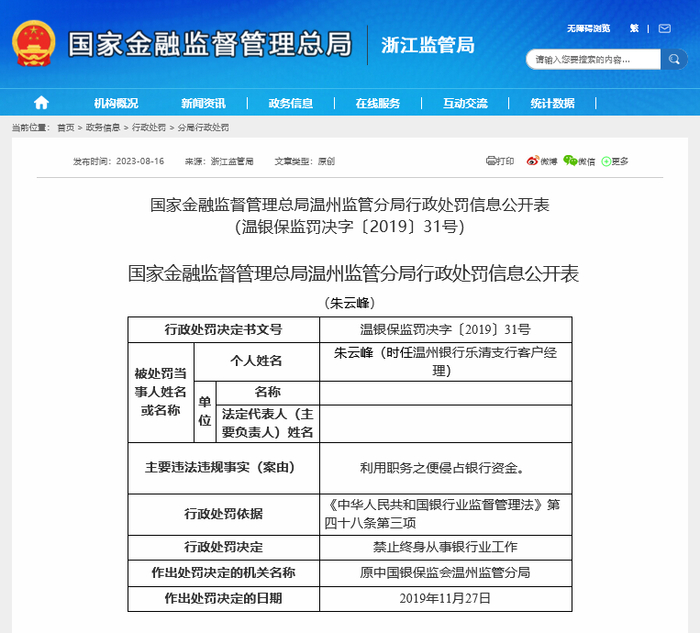Click the 作出处罚决定的机关名称 label
Viewport: 700px width, 633px height.
[x=224, y=573]
